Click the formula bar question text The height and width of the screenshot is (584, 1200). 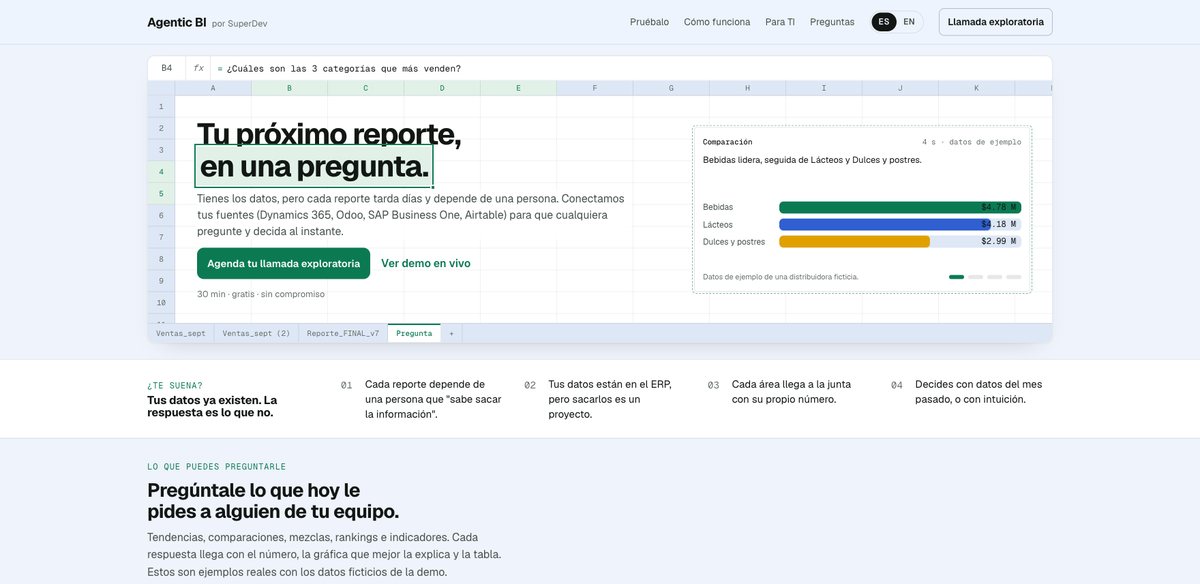click(345, 69)
